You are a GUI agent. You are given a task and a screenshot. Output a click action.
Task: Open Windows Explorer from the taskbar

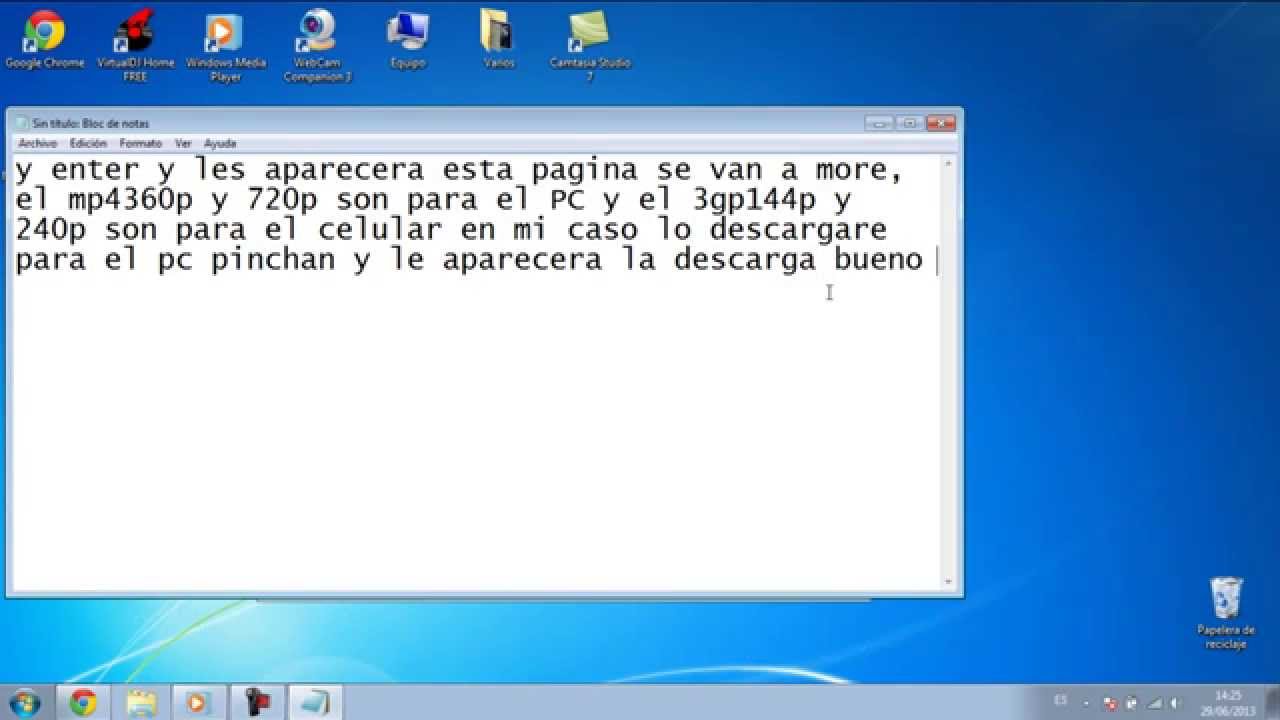tap(141, 703)
